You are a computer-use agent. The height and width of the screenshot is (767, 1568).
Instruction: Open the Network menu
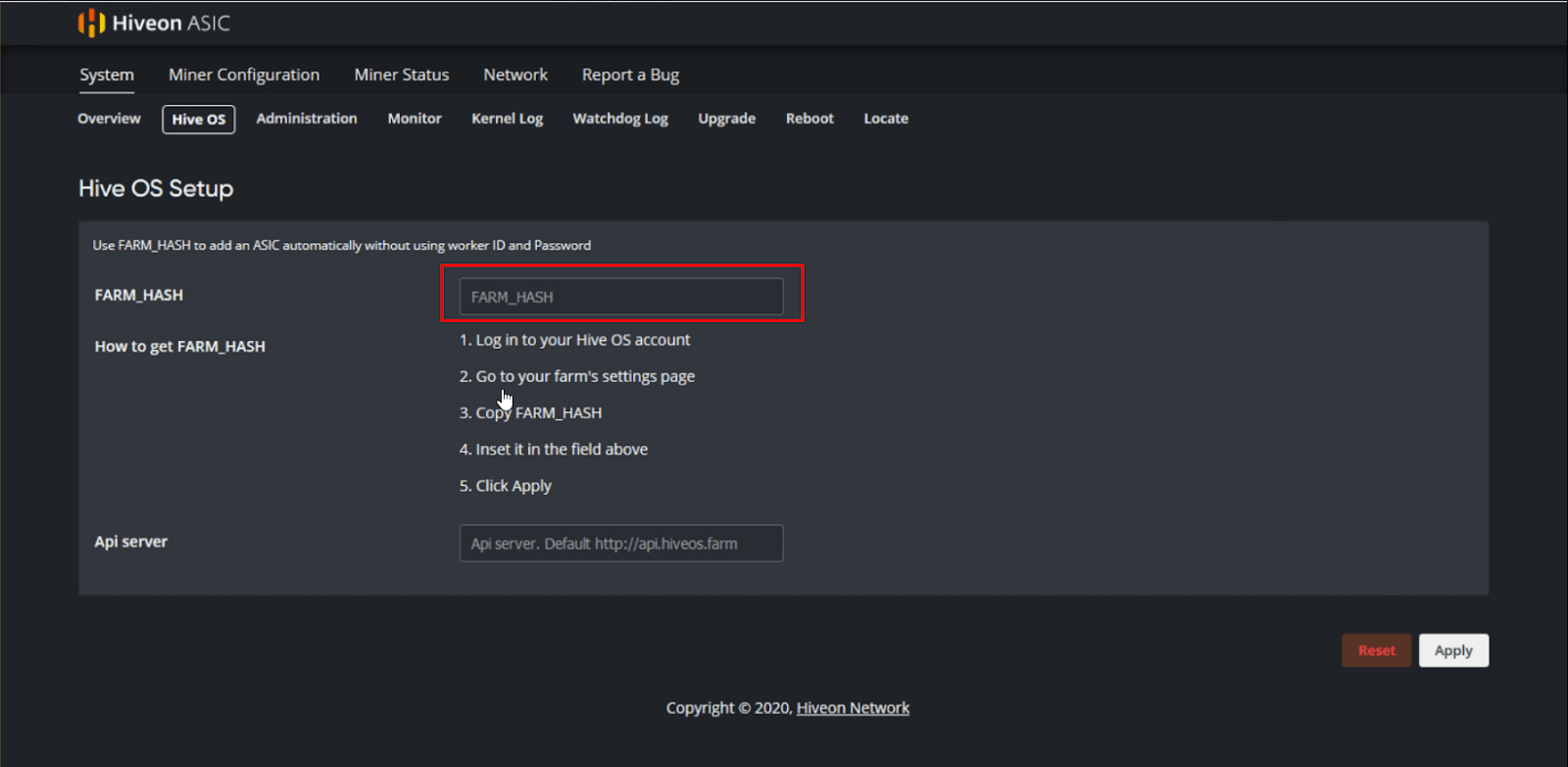point(515,74)
